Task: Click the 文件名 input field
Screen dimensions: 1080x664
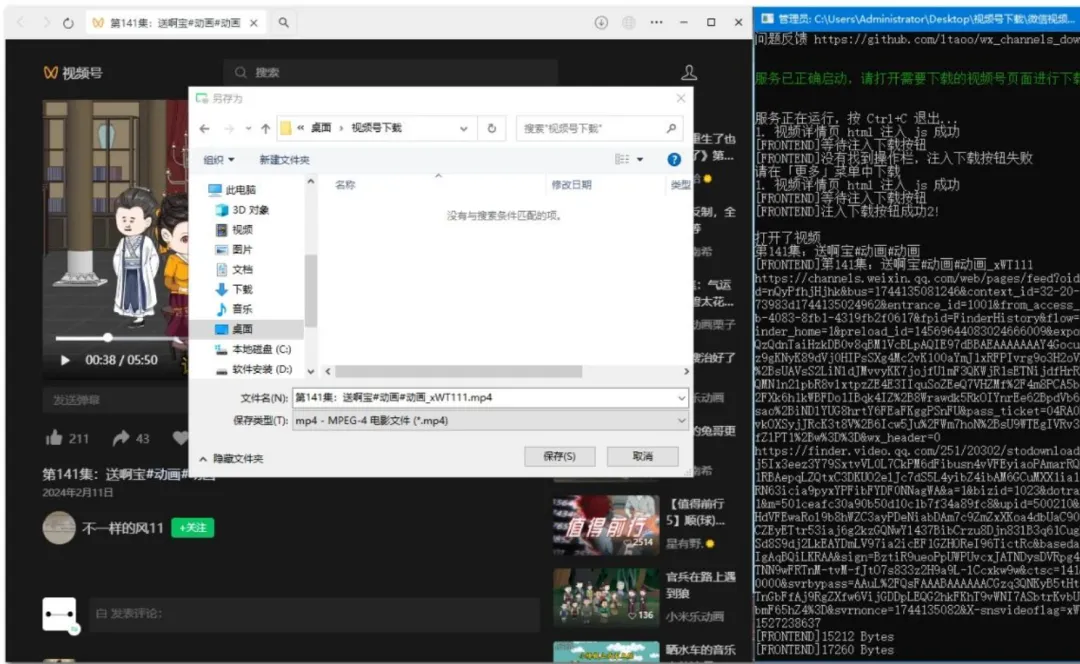Action: [484, 397]
